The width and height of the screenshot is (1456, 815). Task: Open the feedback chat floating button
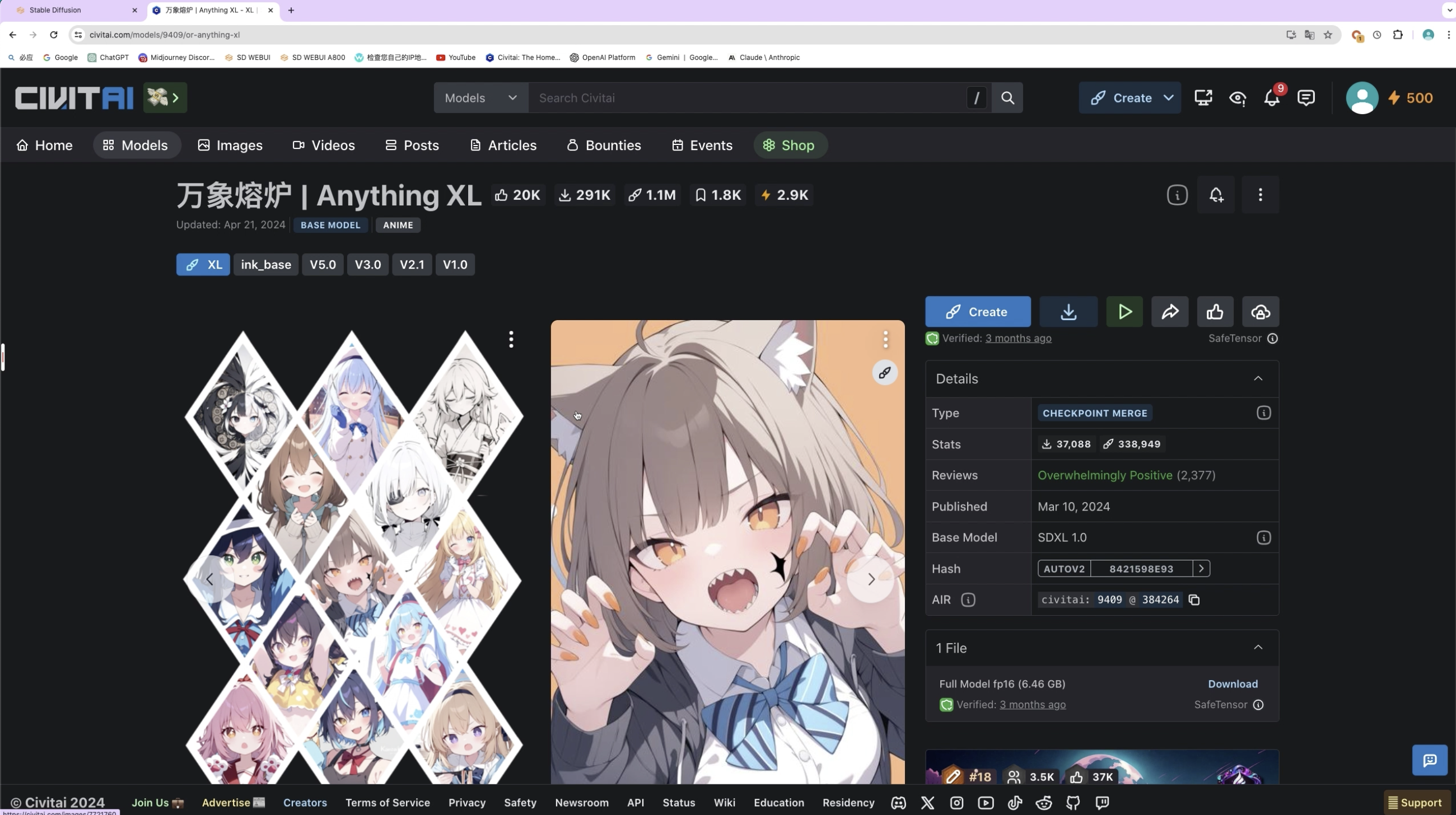[x=1430, y=760]
